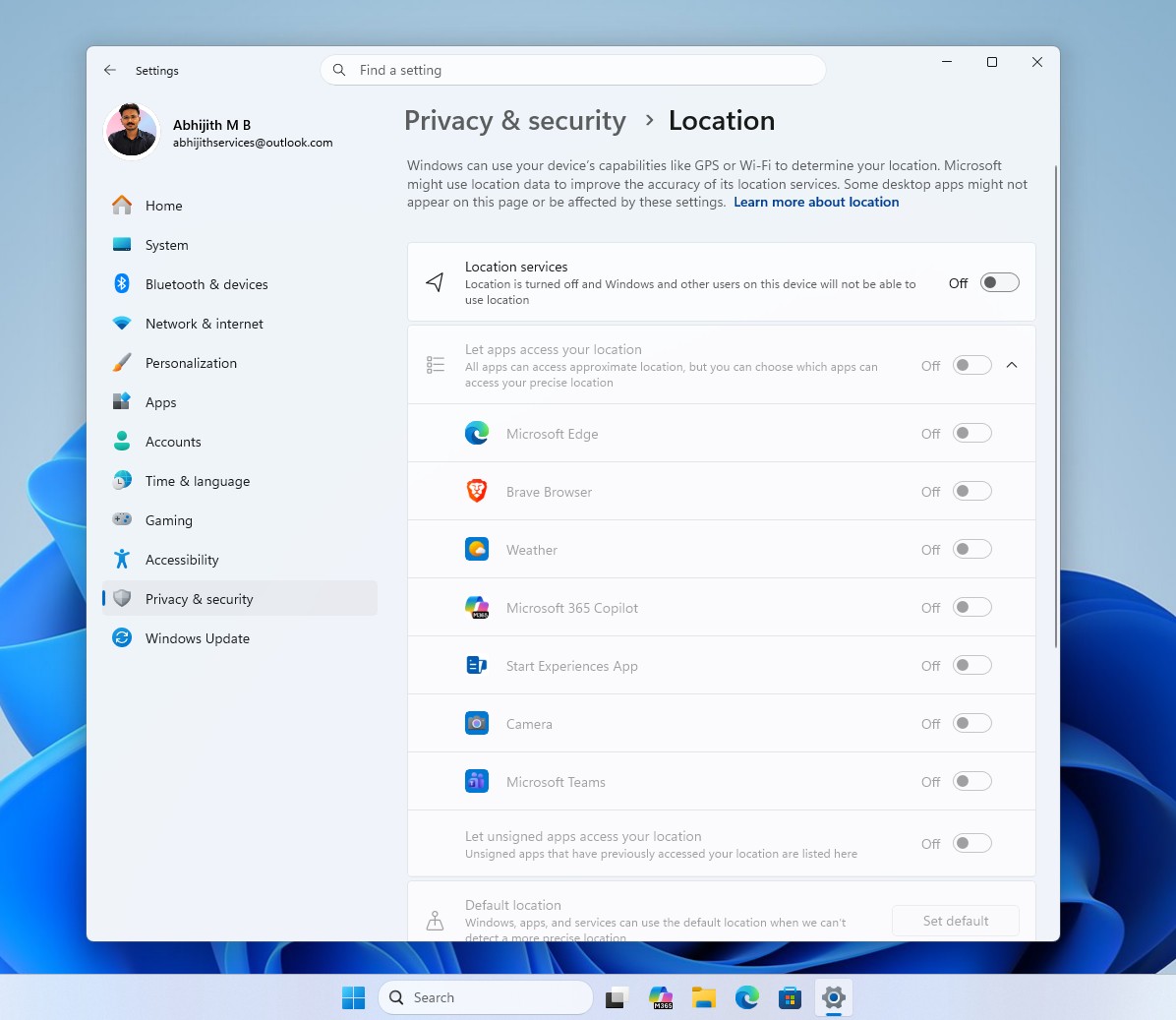The width and height of the screenshot is (1176, 1020).
Task: Toggle location access for Microsoft Teams
Action: [x=972, y=782]
